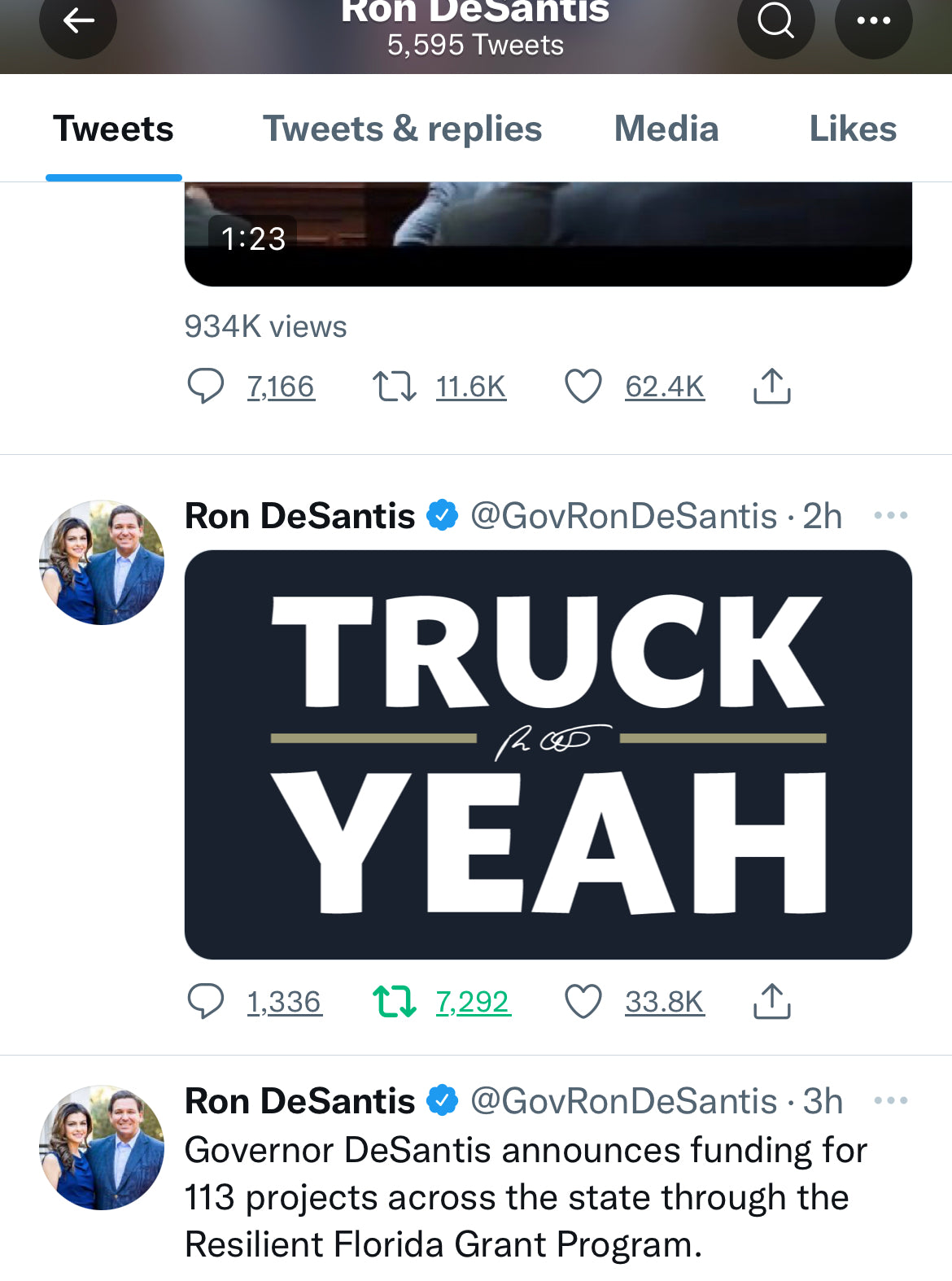952x1281 pixels.
Task: Reply to the video tweet with 7,166 replies
Action: 205,386
